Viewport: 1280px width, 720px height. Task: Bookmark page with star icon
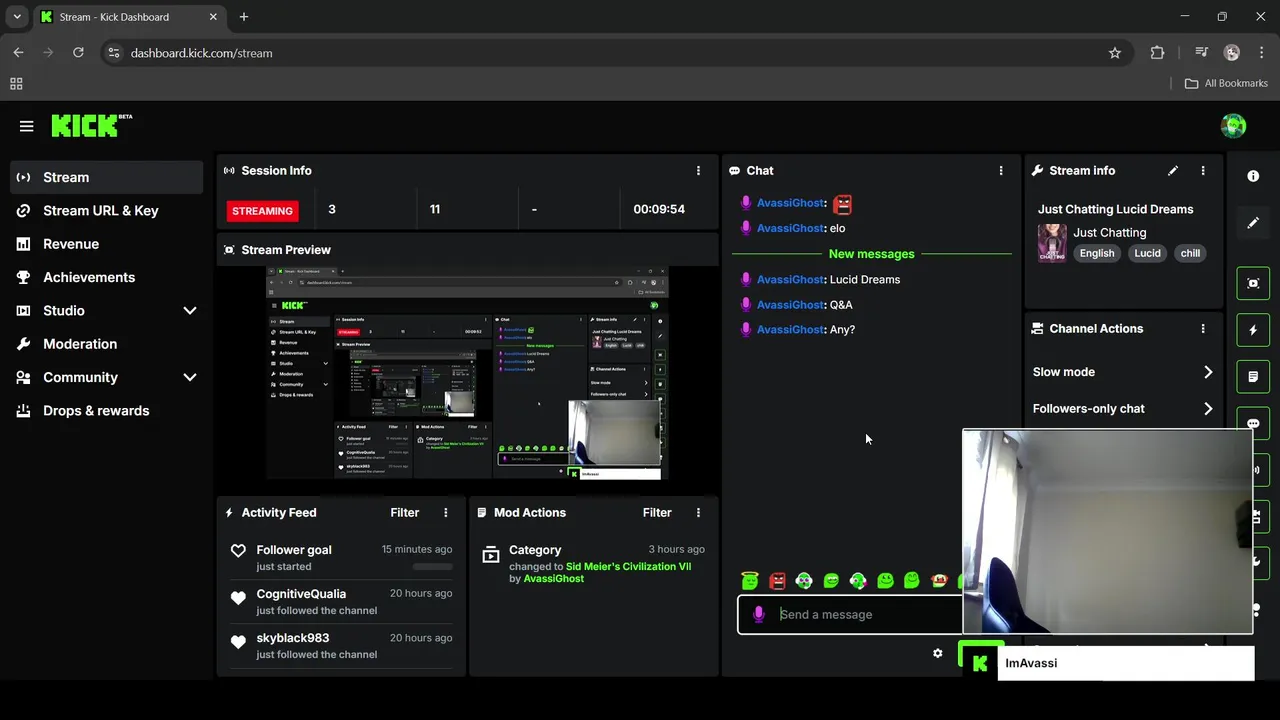(1115, 53)
